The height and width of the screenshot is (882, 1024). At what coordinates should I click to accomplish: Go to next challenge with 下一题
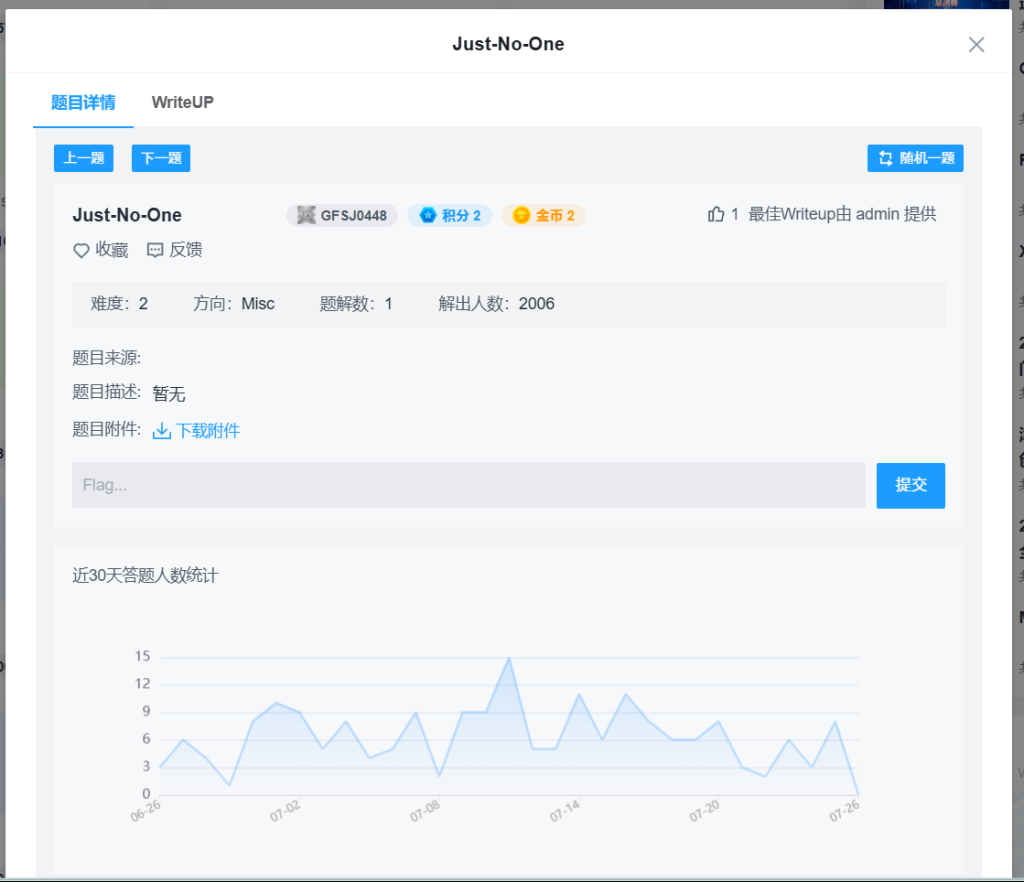(161, 158)
